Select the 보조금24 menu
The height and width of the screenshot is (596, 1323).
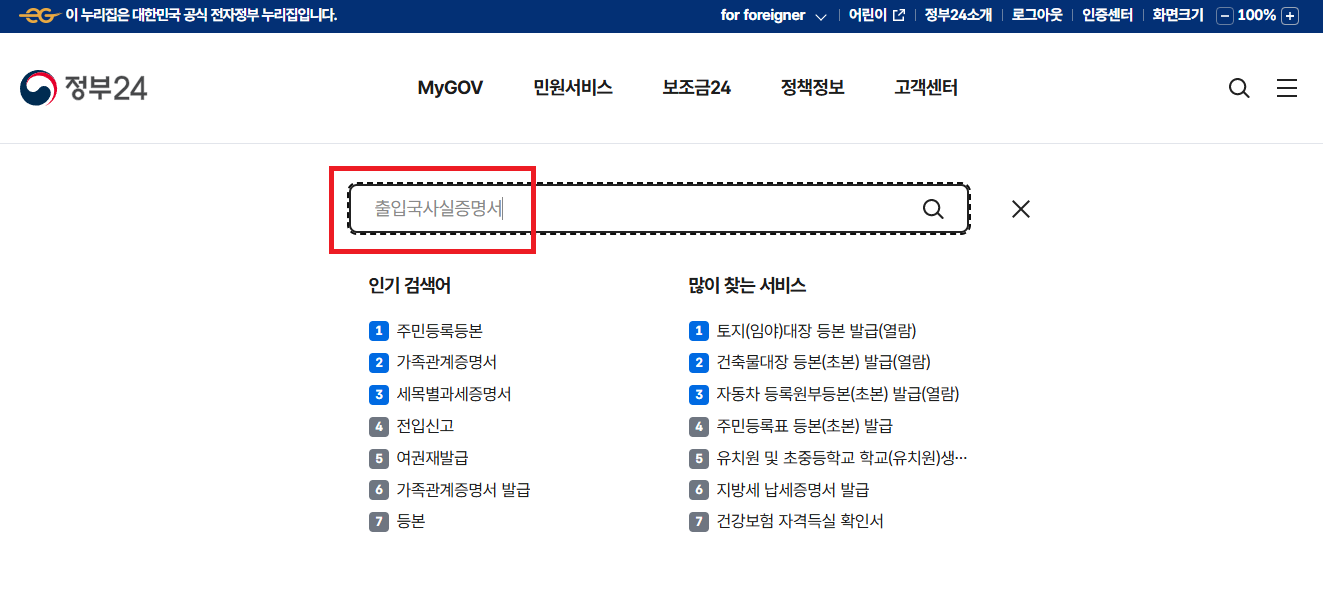(x=696, y=88)
